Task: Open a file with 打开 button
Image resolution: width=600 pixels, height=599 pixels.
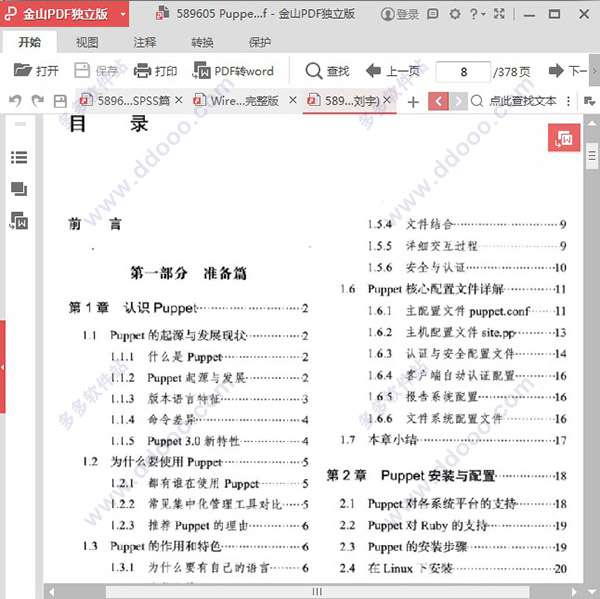Action: coord(36,71)
